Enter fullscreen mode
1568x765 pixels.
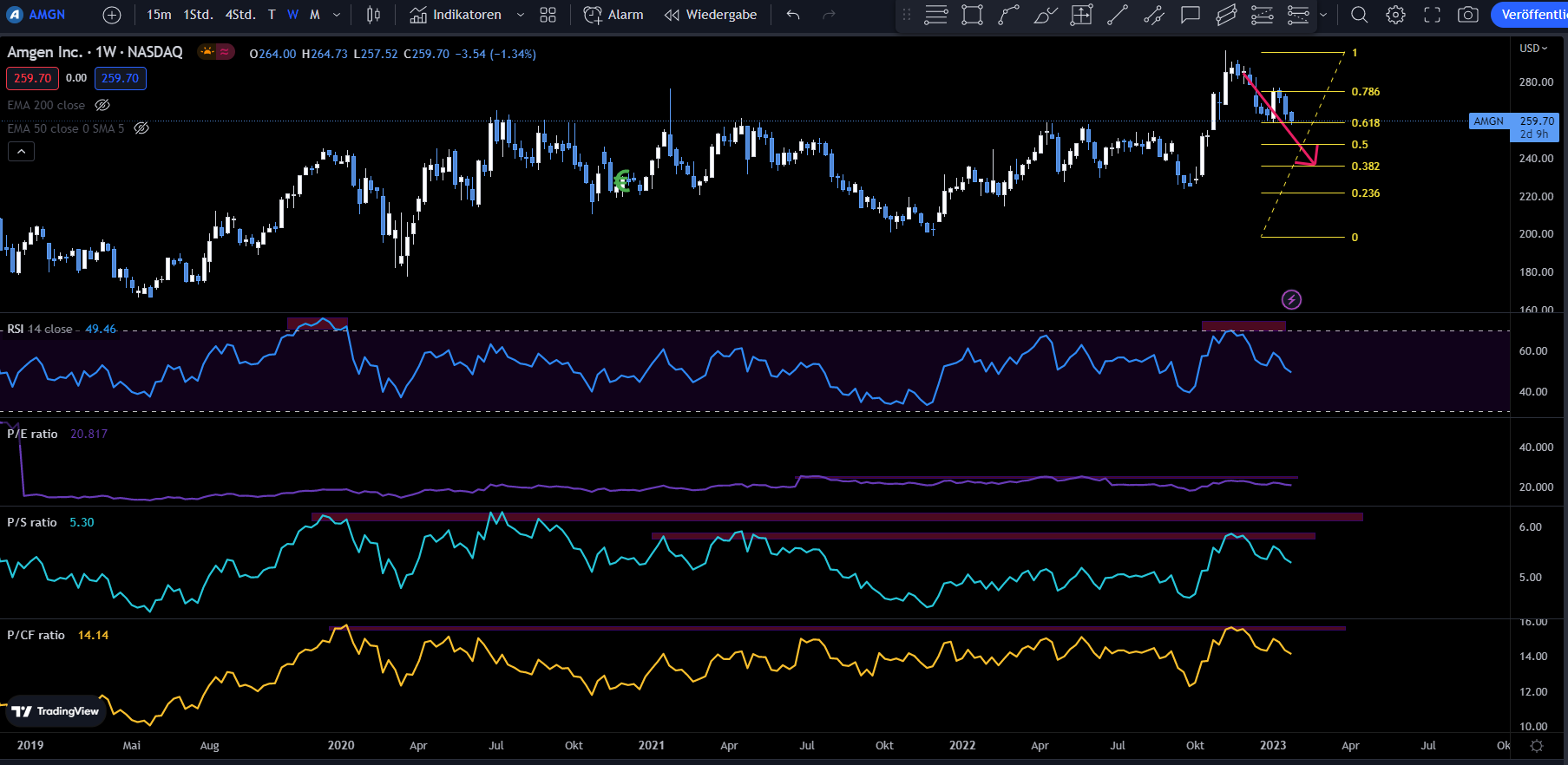coord(1432,15)
